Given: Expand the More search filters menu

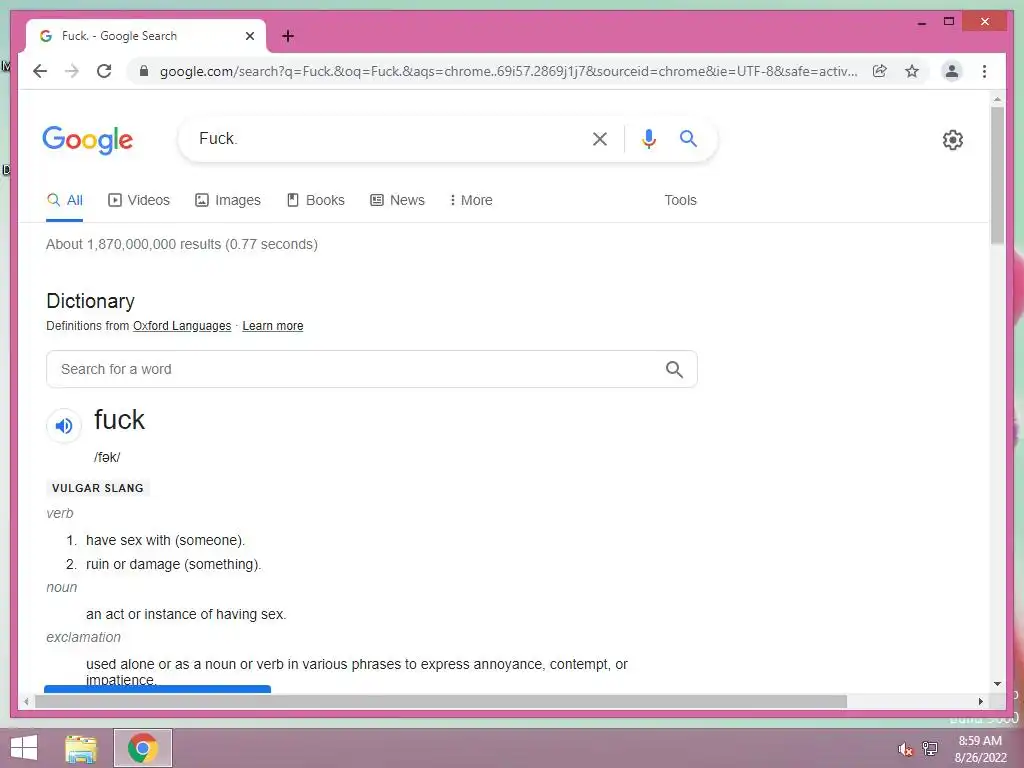Looking at the screenshot, I should (x=471, y=200).
